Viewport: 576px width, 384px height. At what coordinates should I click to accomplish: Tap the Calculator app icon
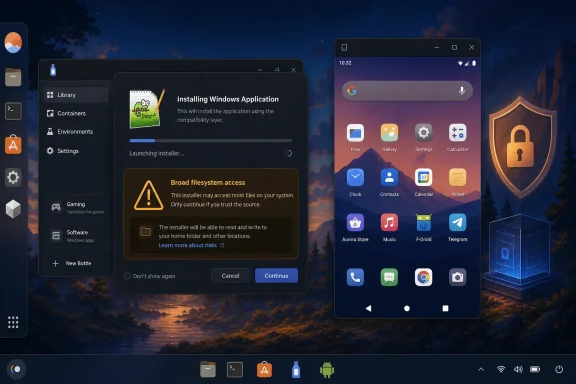[457, 133]
